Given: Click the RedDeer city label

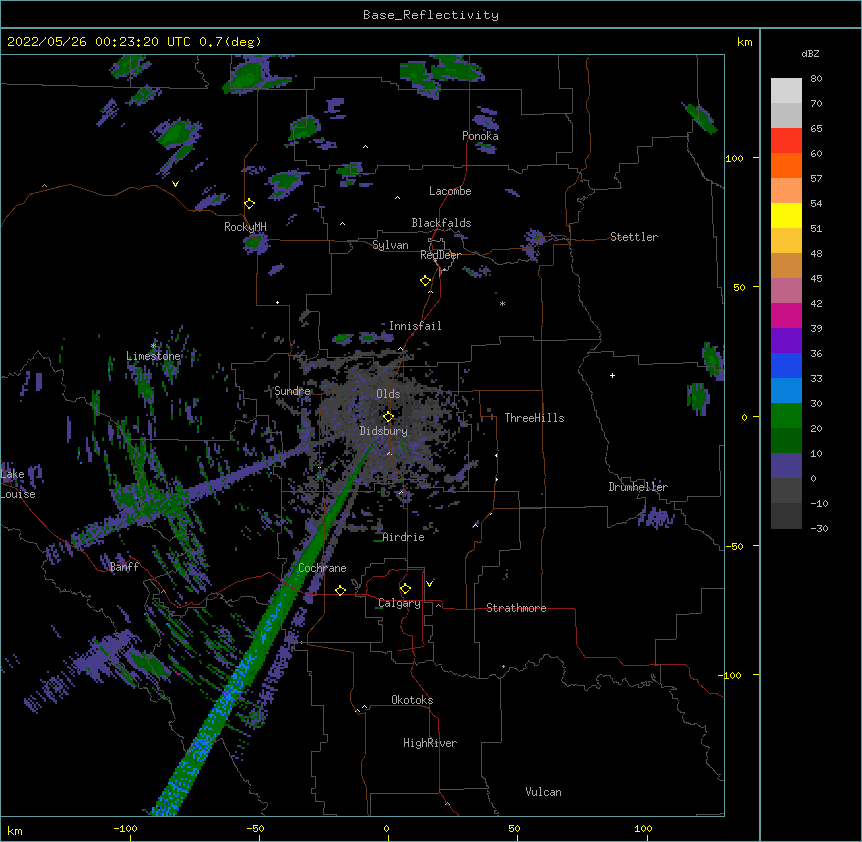Looking at the screenshot, I should coord(440,255).
